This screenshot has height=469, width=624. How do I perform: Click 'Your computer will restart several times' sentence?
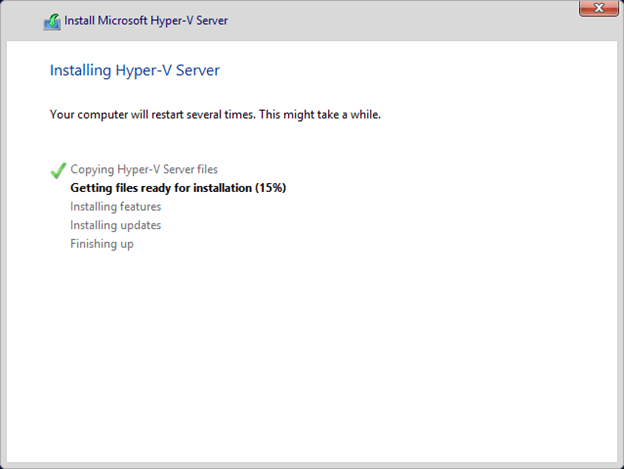(x=152, y=114)
